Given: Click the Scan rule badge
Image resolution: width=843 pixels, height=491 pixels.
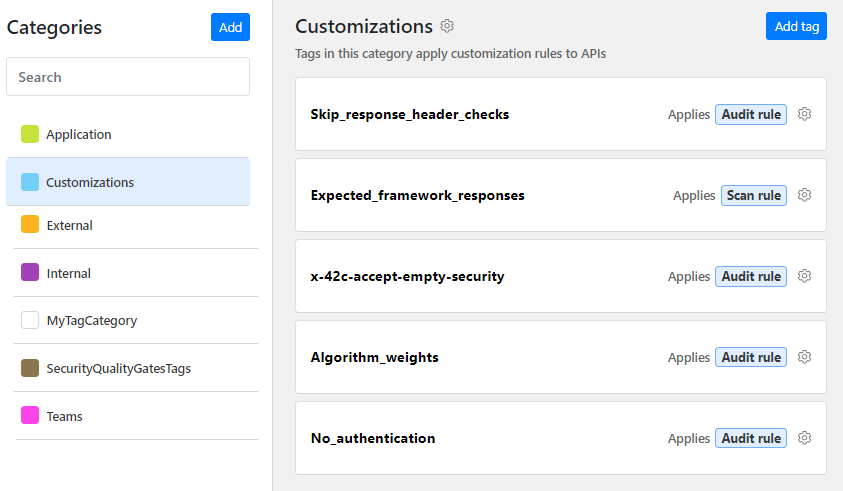Looking at the screenshot, I should tap(754, 195).
